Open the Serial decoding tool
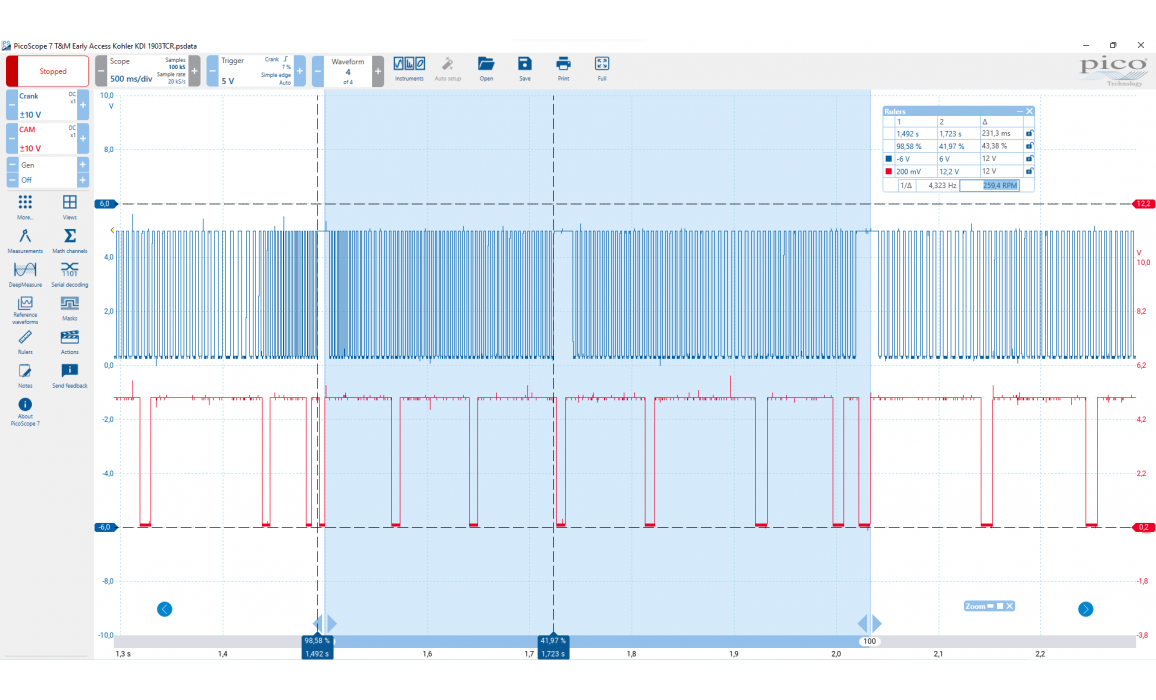 (x=70, y=273)
